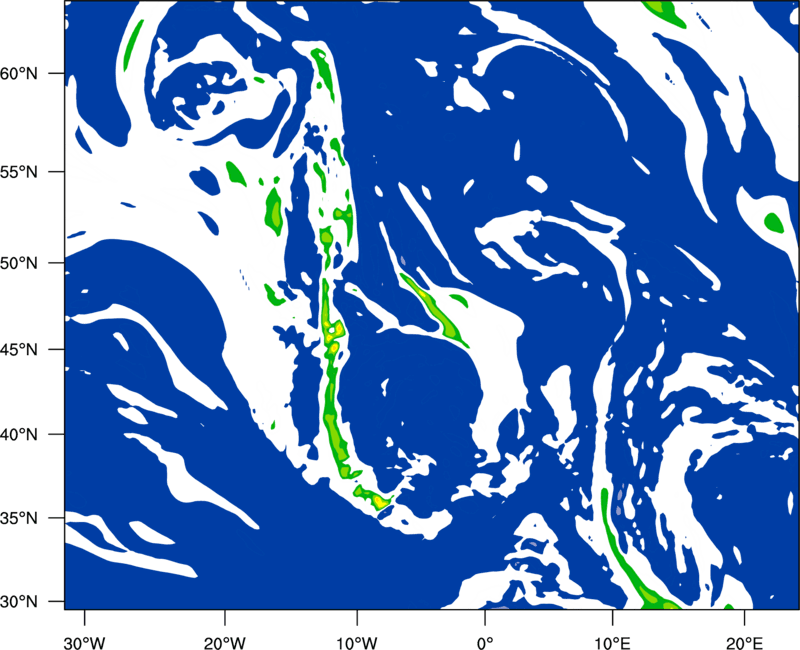Click the 30°N latitude label
The width and height of the screenshot is (800, 650).
19,602
